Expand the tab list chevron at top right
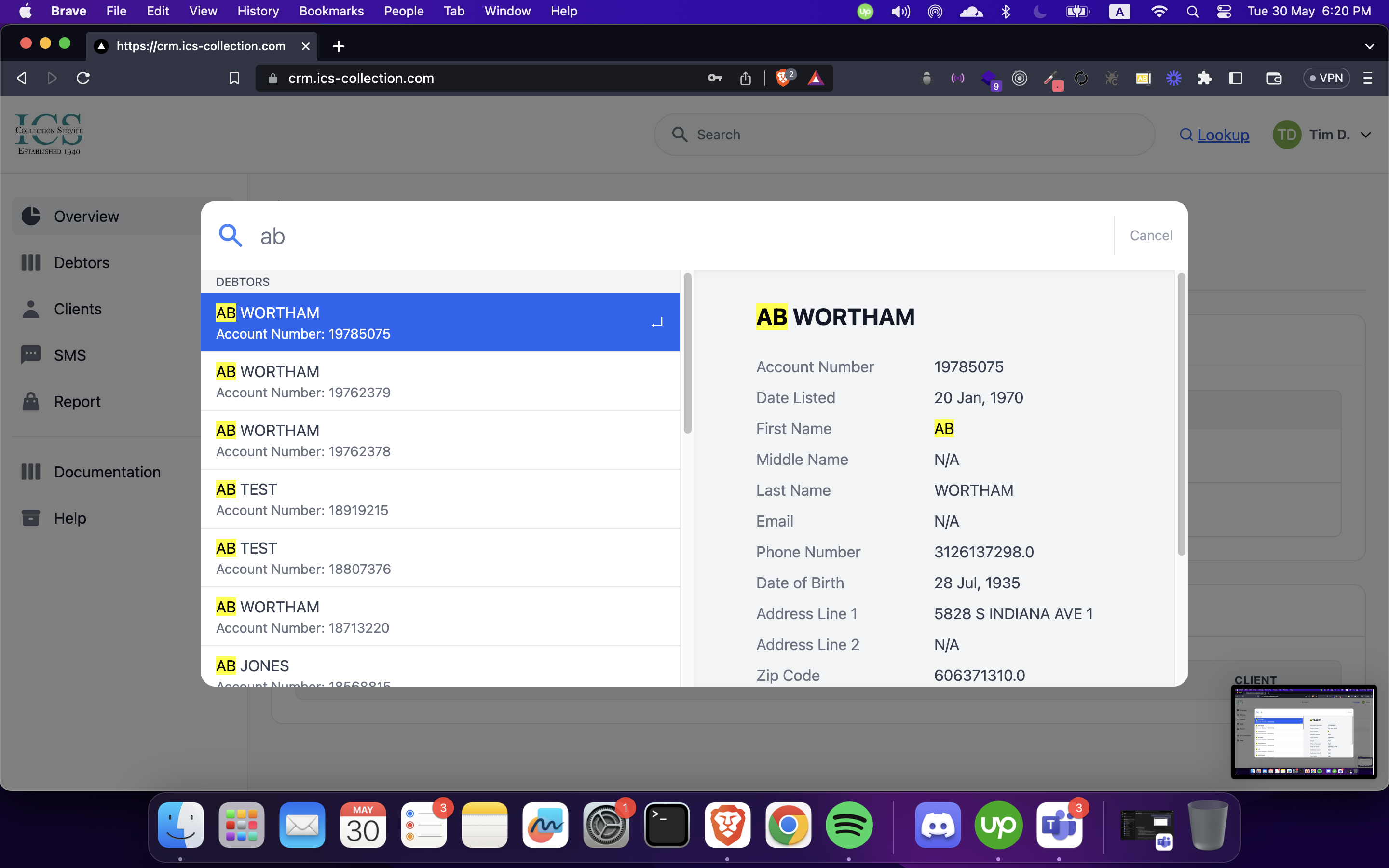The height and width of the screenshot is (868, 1389). point(1369,46)
